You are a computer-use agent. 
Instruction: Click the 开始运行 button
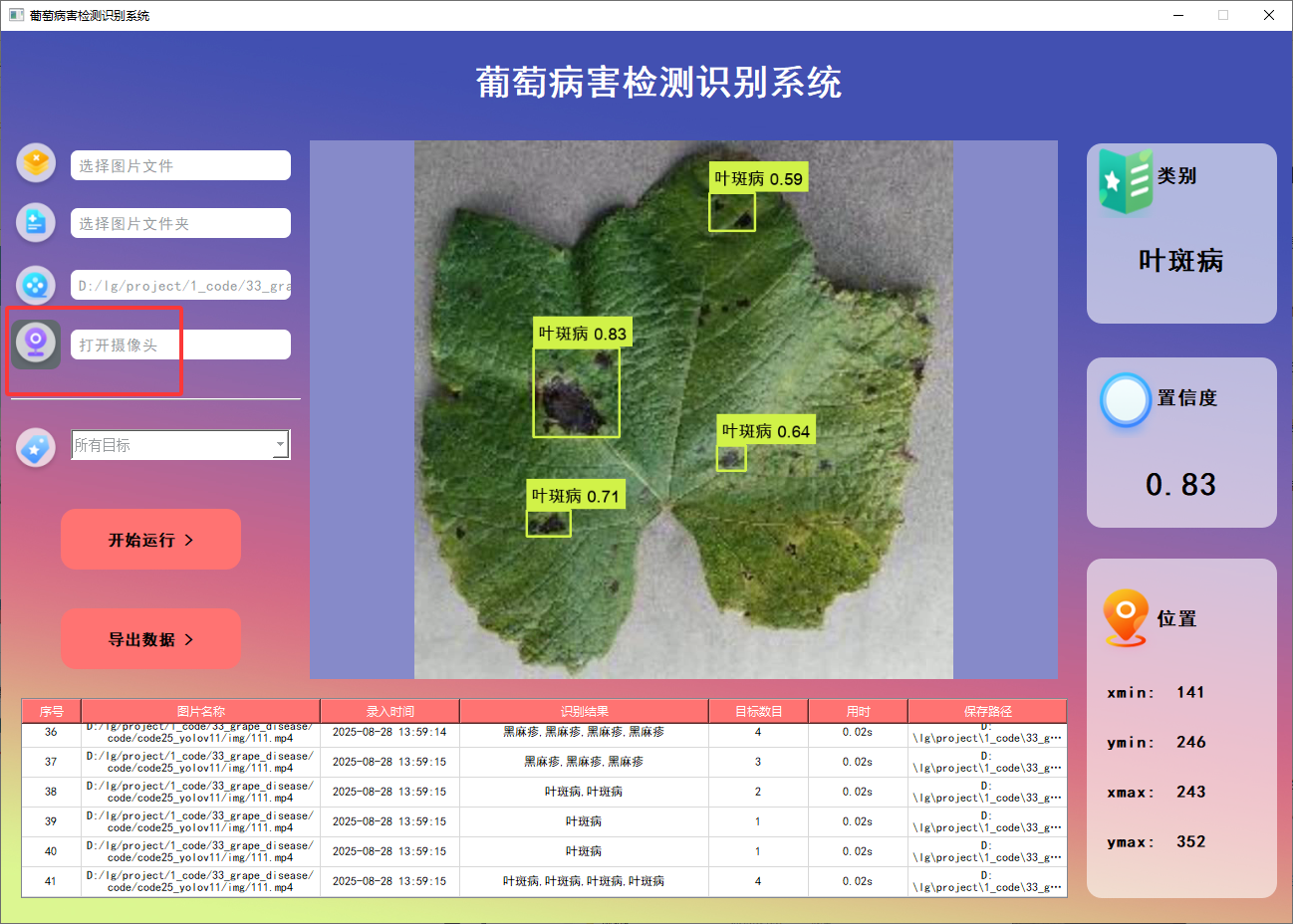tap(150, 540)
